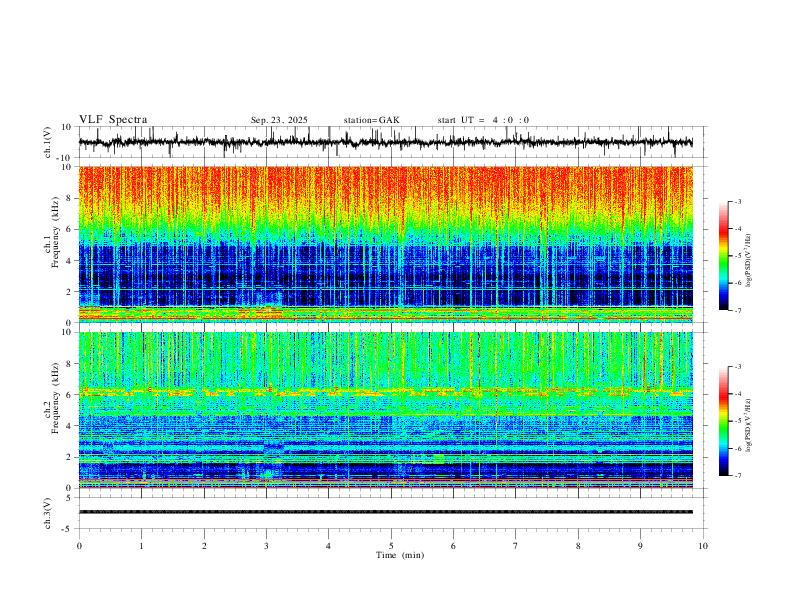Image resolution: width=792 pixels, height=612 pixels.
Task: Click the ch.1 voltage waveform trace
Action: (385, 142)
